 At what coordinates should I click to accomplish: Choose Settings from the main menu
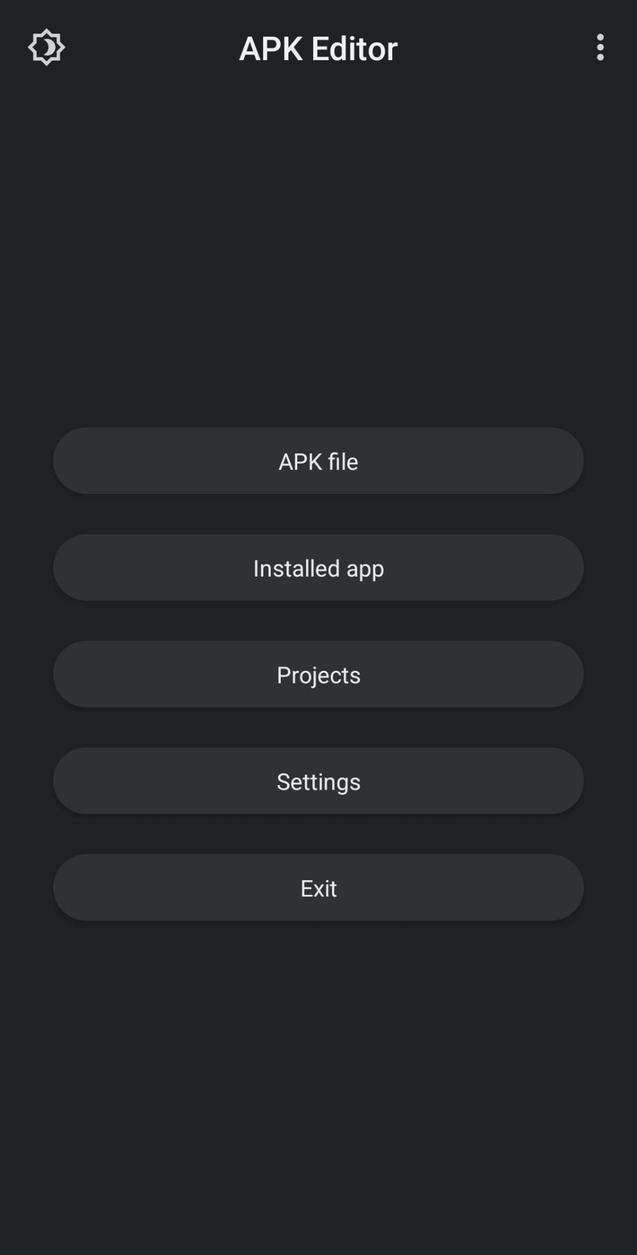pos(318,781)
